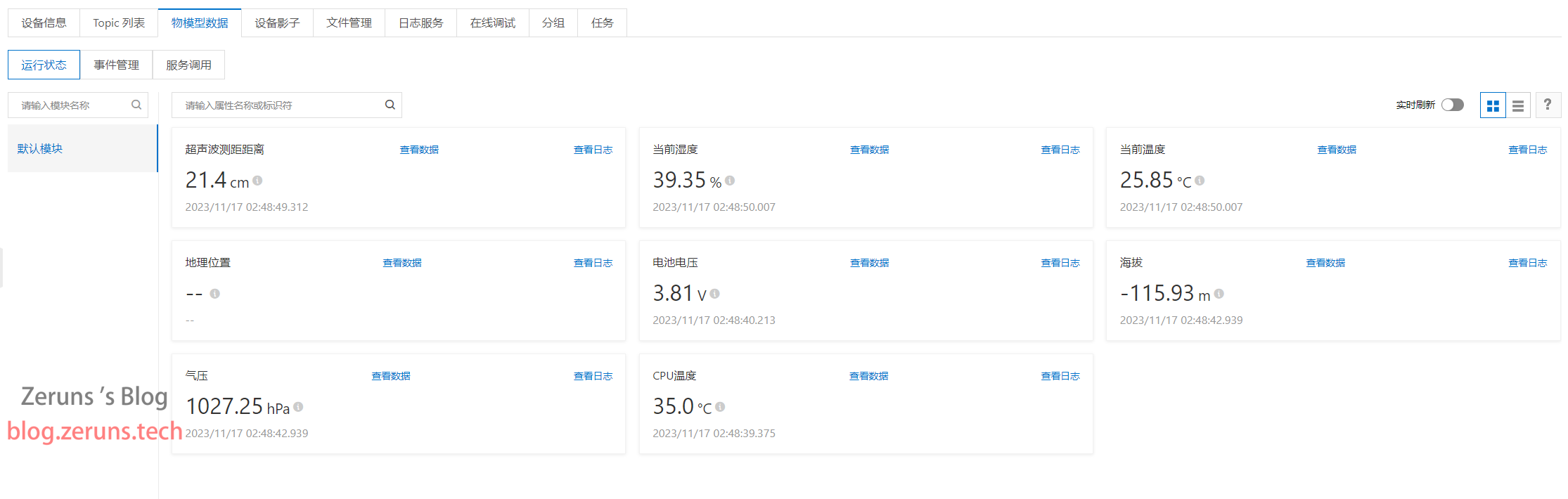This screenshot has width=1568, height=499.
Task: Switch to grid card view
Action: pyautogui.click(x=1492, y=105)
